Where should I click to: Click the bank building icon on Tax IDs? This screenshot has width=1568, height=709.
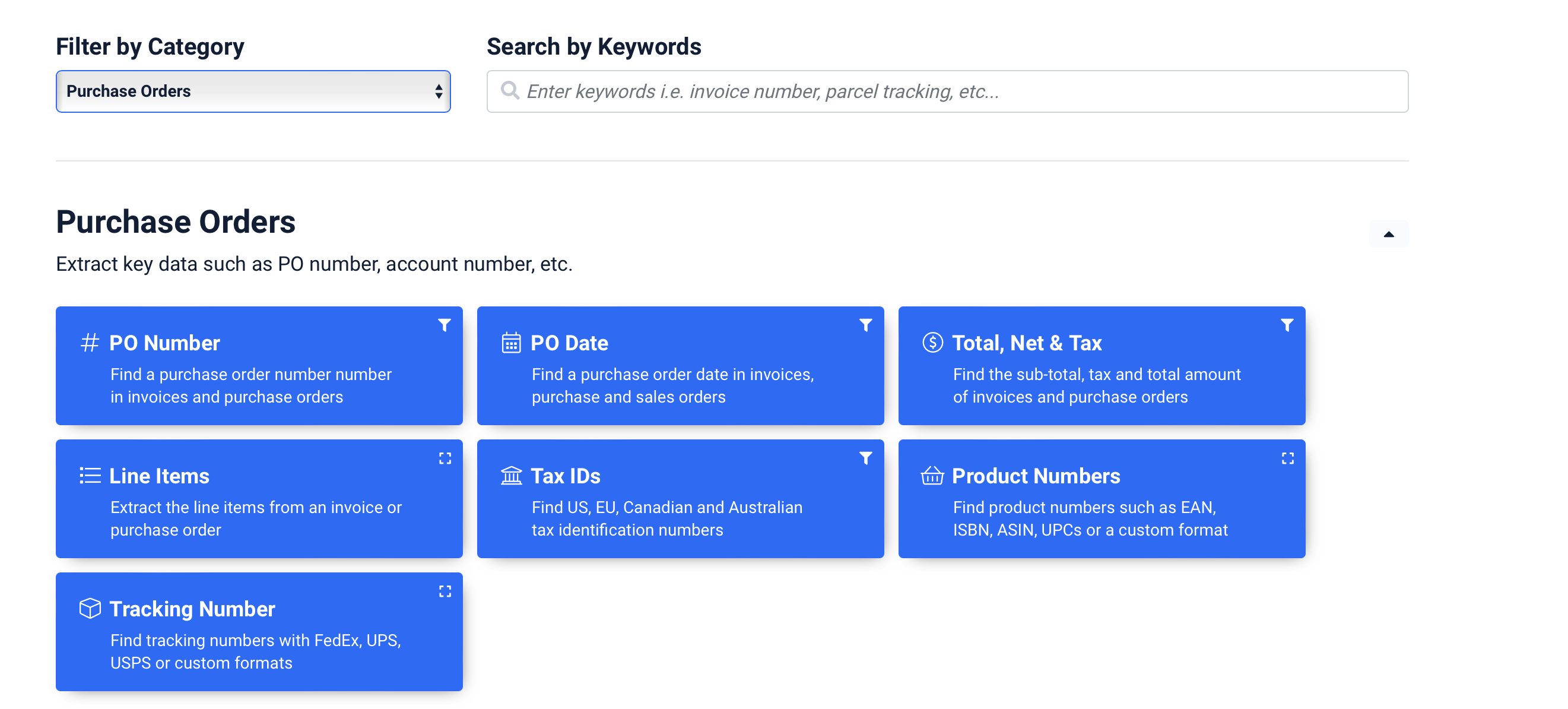512,475
